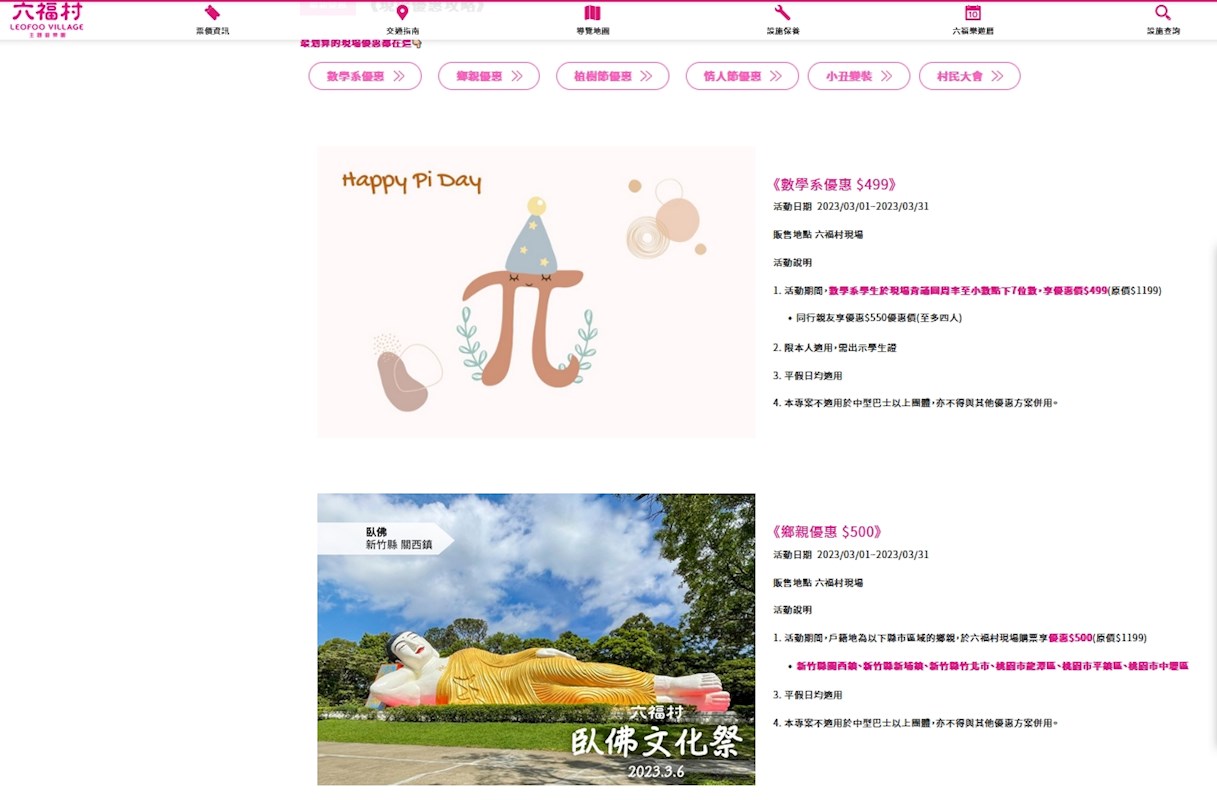Click 販售地點 六福村現場 under 鄉親優惠
1217x800 pixels.
tap(818, 583)
